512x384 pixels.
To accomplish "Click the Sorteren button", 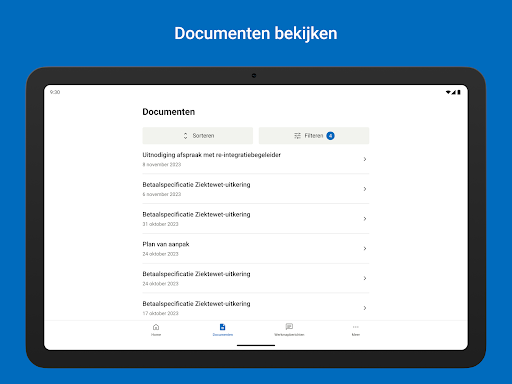I will point(198,136).
